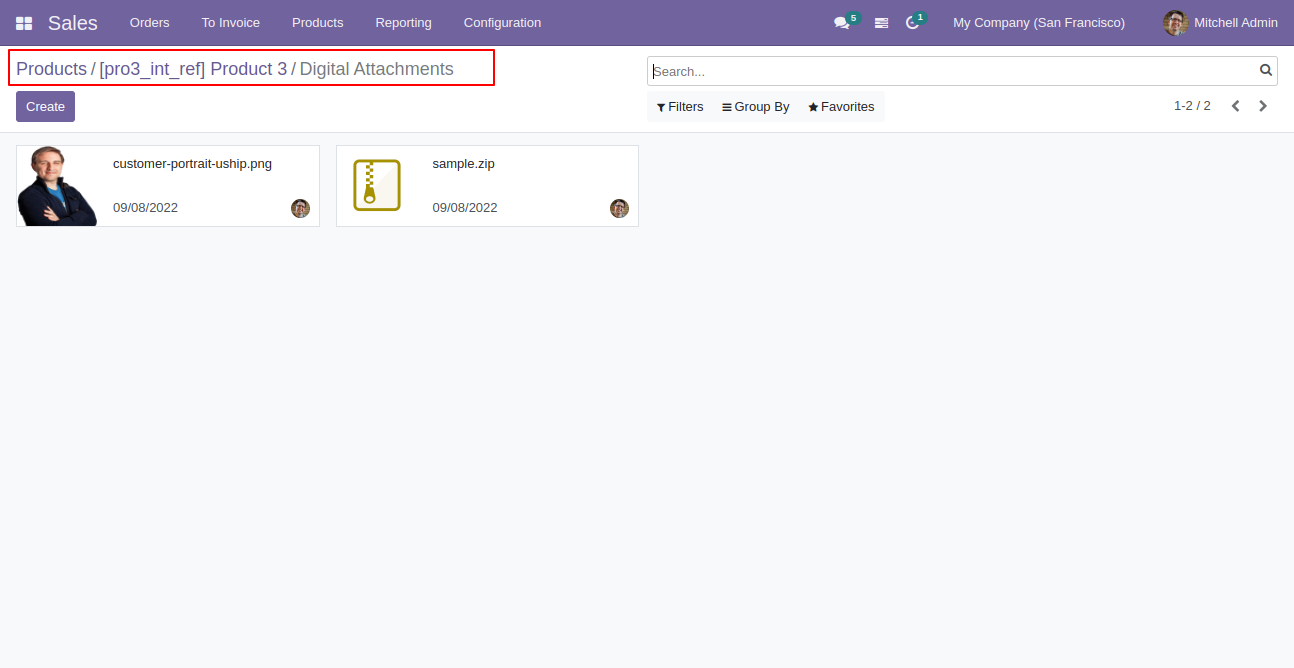This screenshot has width=1294, height=668.
Task: Click the user avatar on sample.zip card
Action: 619,208
